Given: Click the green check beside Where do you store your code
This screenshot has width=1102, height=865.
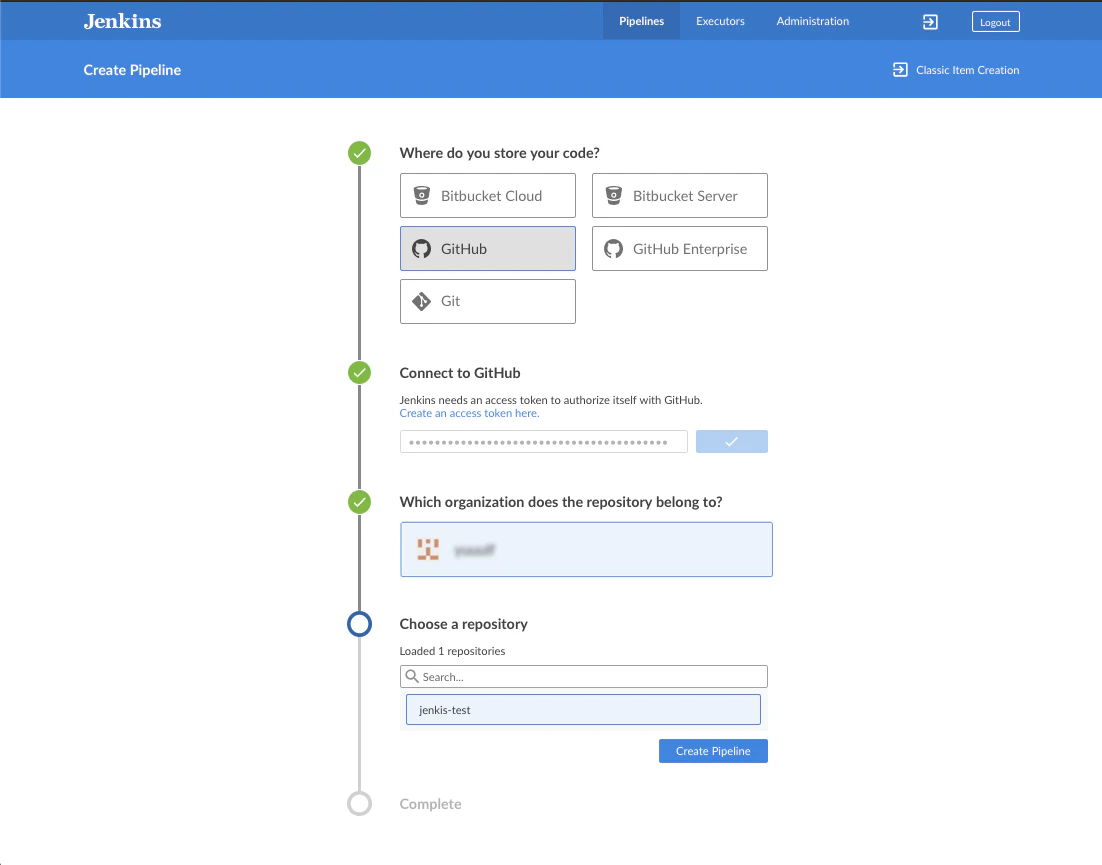Looking at the screenshot, I should pos(359,153).
